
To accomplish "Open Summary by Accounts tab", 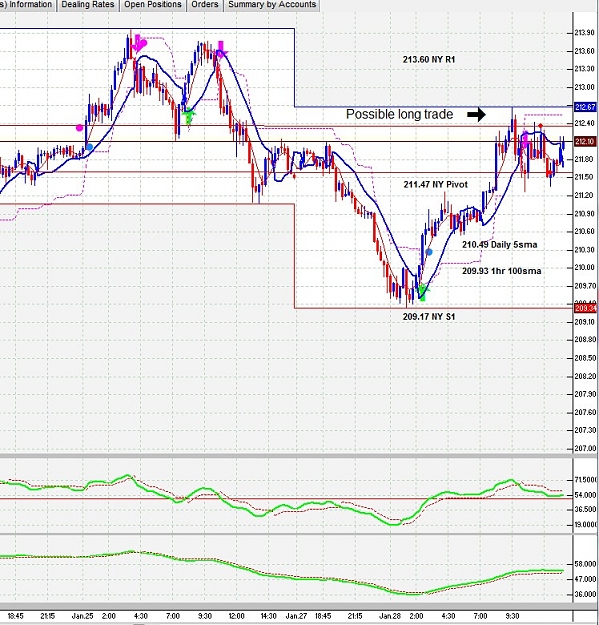I will [272, 5].
